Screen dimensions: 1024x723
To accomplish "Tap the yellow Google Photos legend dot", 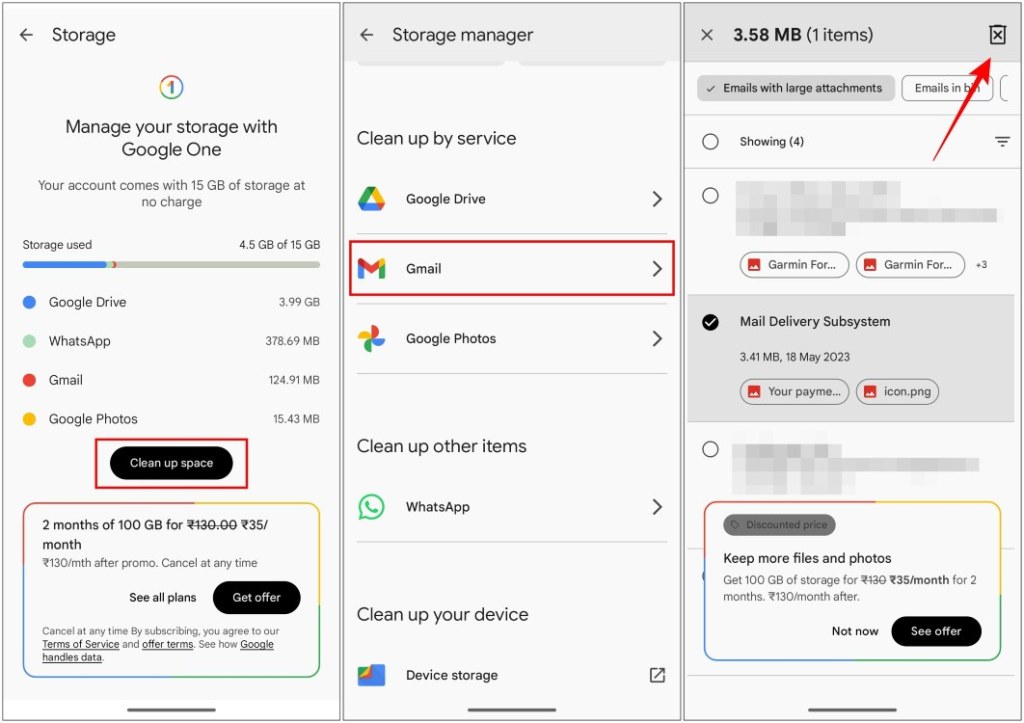I will (x=29, y=419).
